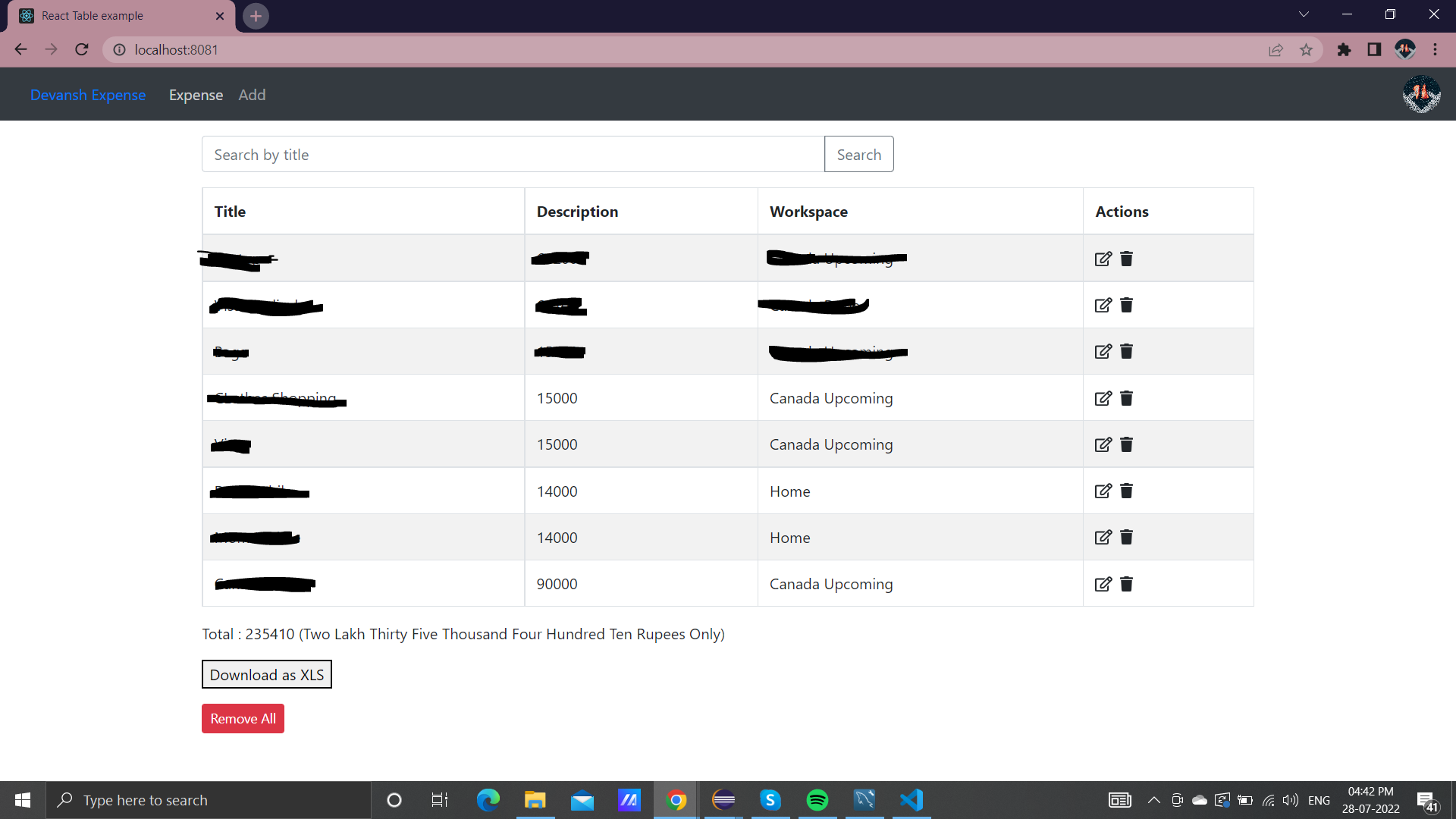1456x819 pixels.
Task: Show hidden system tray icons
Action: (1153, 800)
